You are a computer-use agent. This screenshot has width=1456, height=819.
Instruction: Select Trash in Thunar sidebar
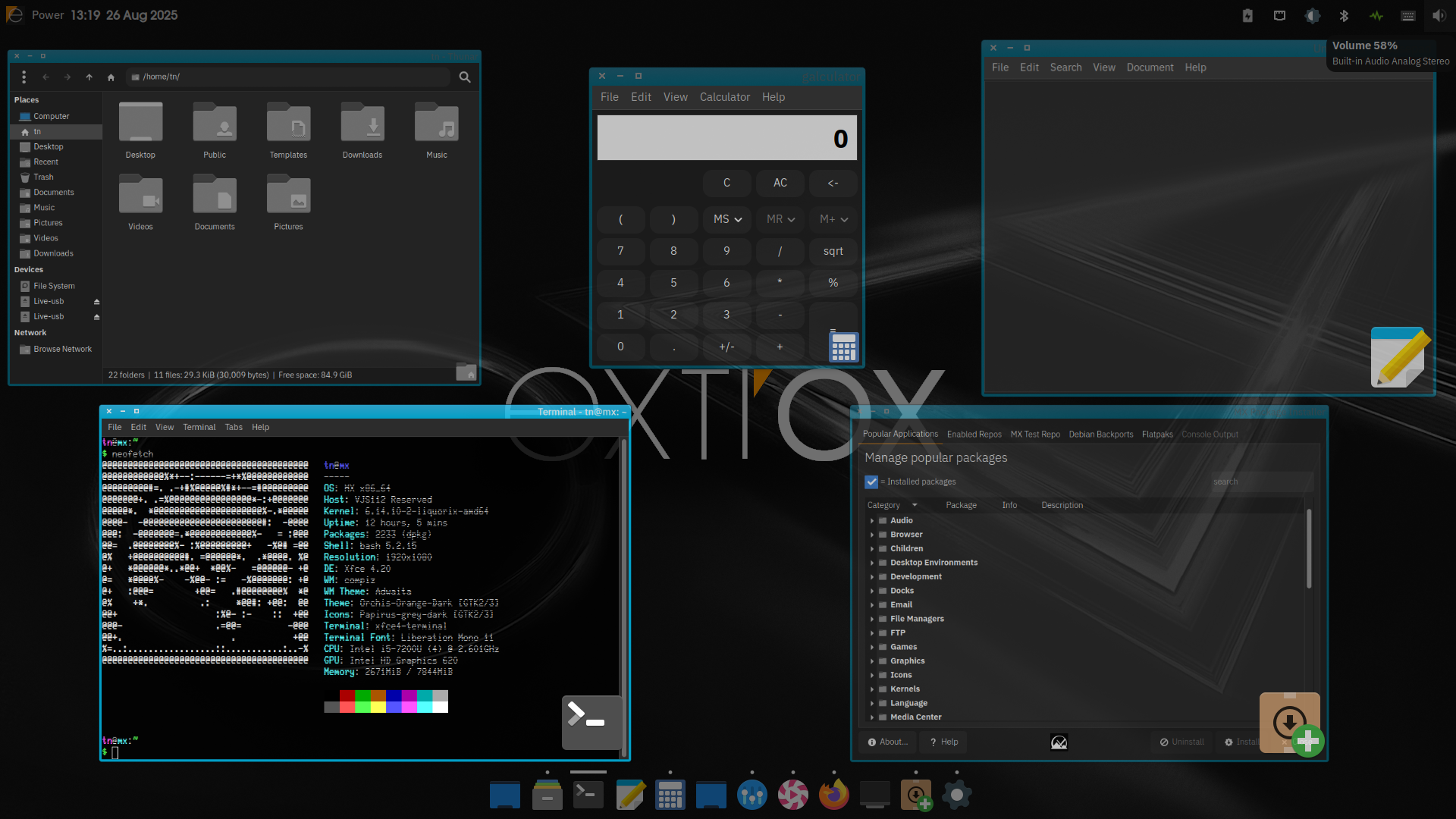pyautogui.click(x=43, y=177)
